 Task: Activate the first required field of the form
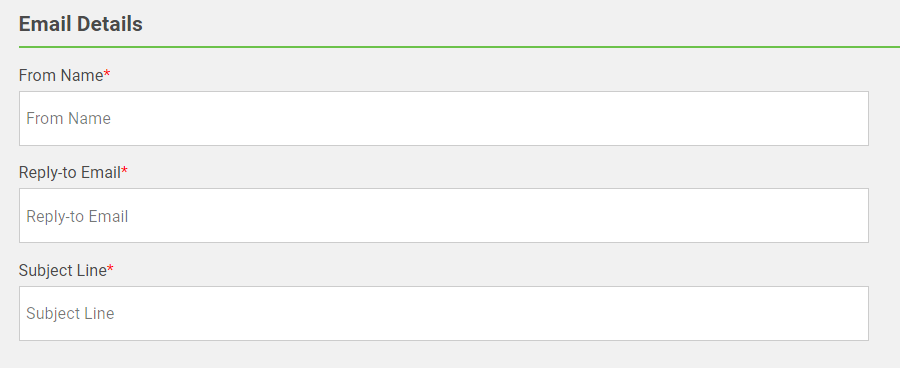pyautogui.click(x=444, y=118)
